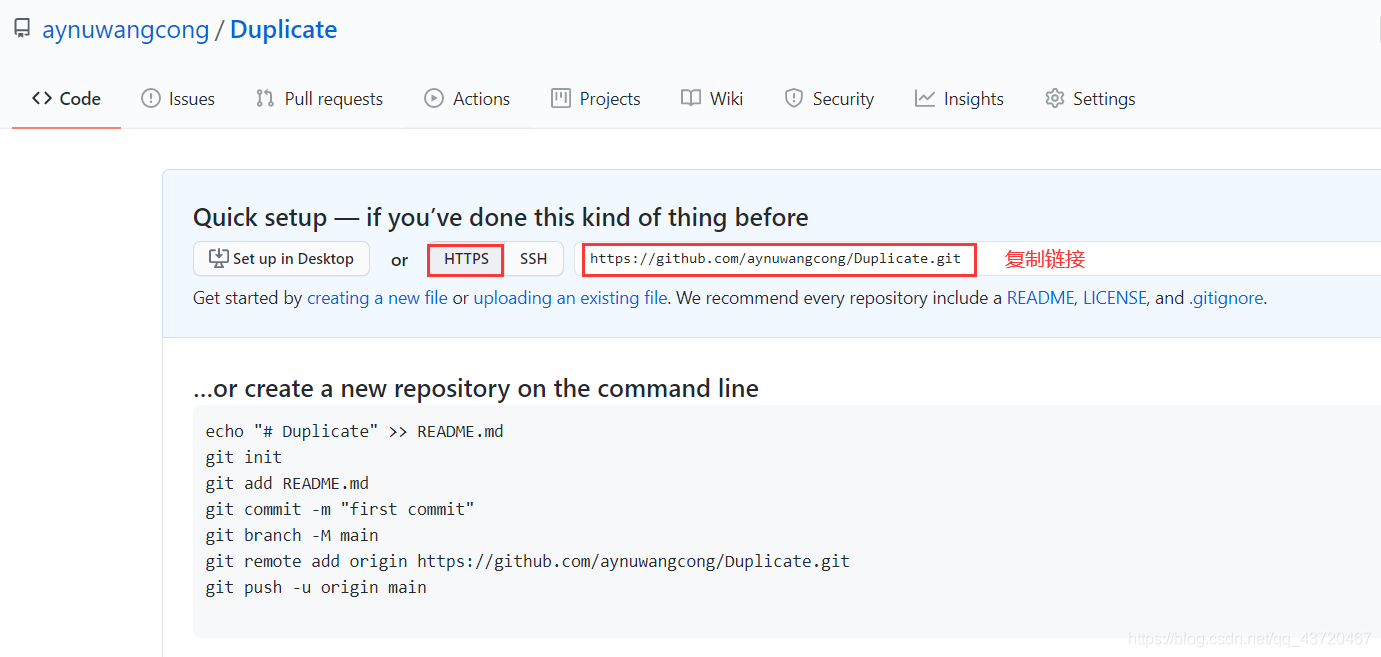
Task: Open the Insights tab
Action: click(x=959, y=98)
